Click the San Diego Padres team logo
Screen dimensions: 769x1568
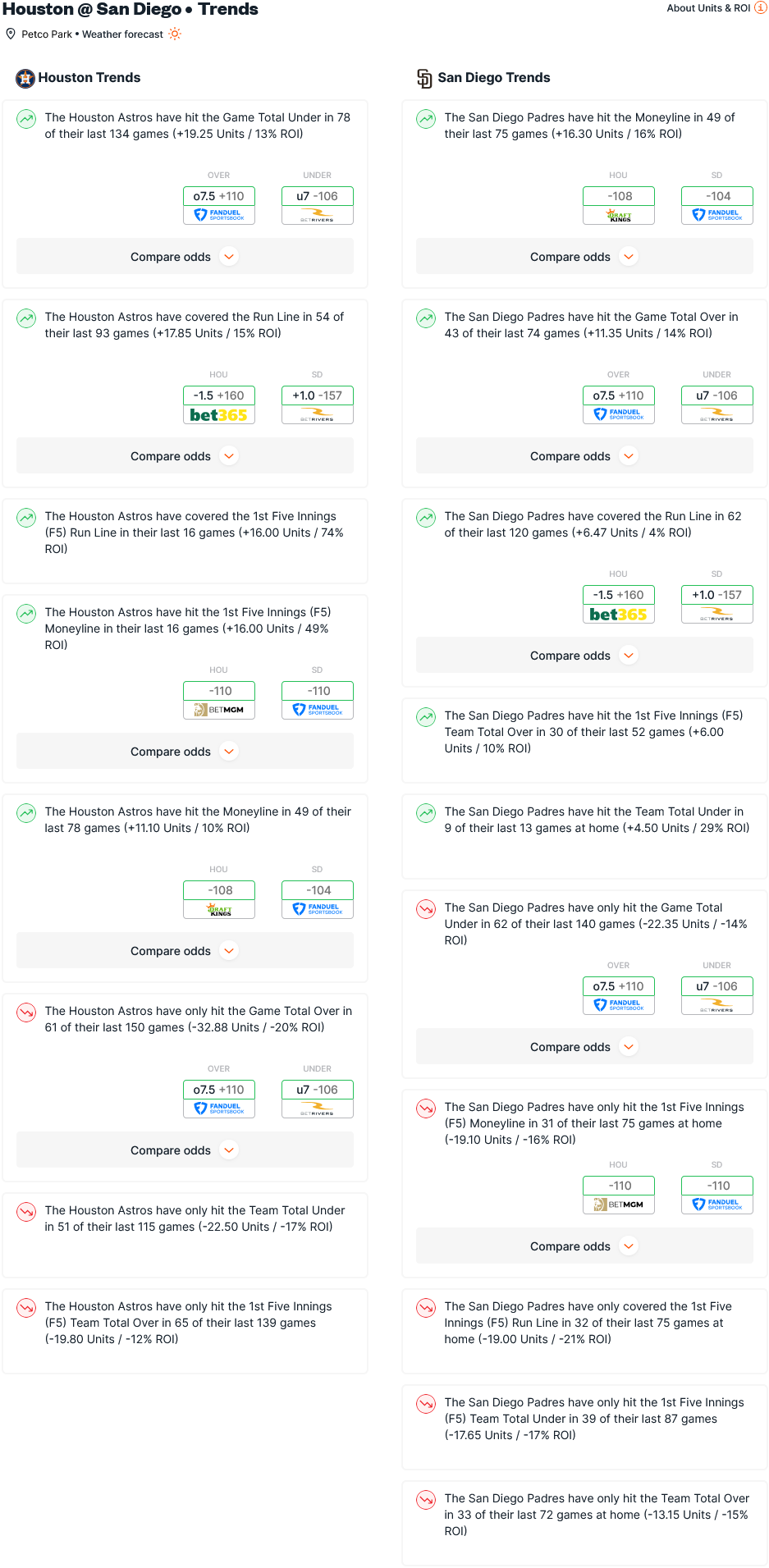pos(424,78)
